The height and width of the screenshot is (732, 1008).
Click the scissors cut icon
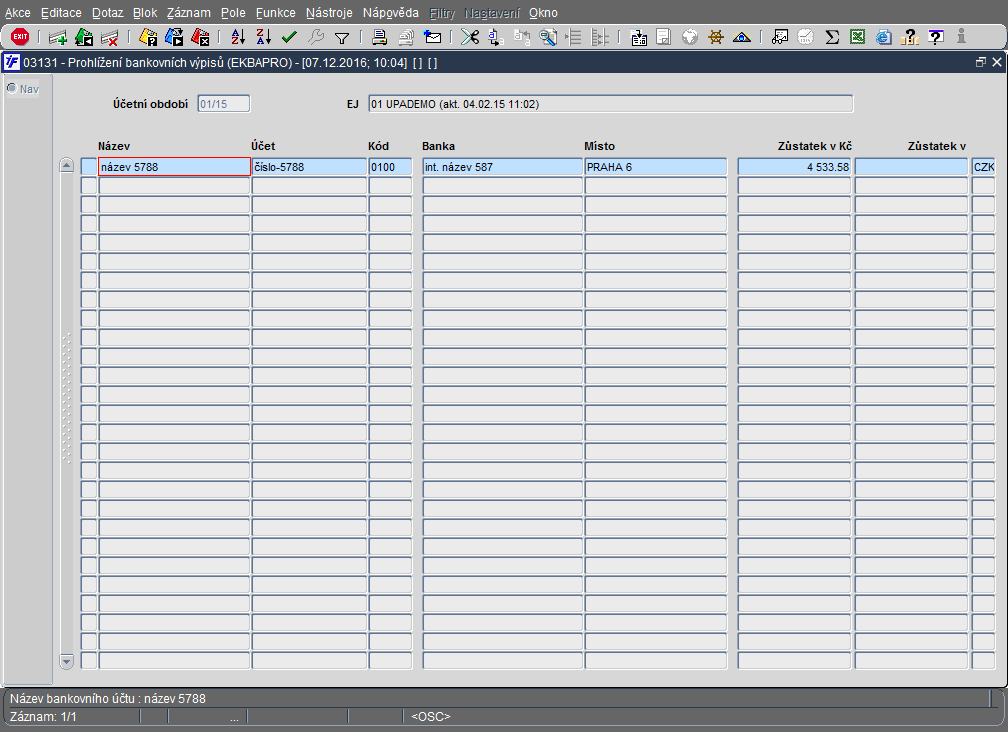click(470, 37)
